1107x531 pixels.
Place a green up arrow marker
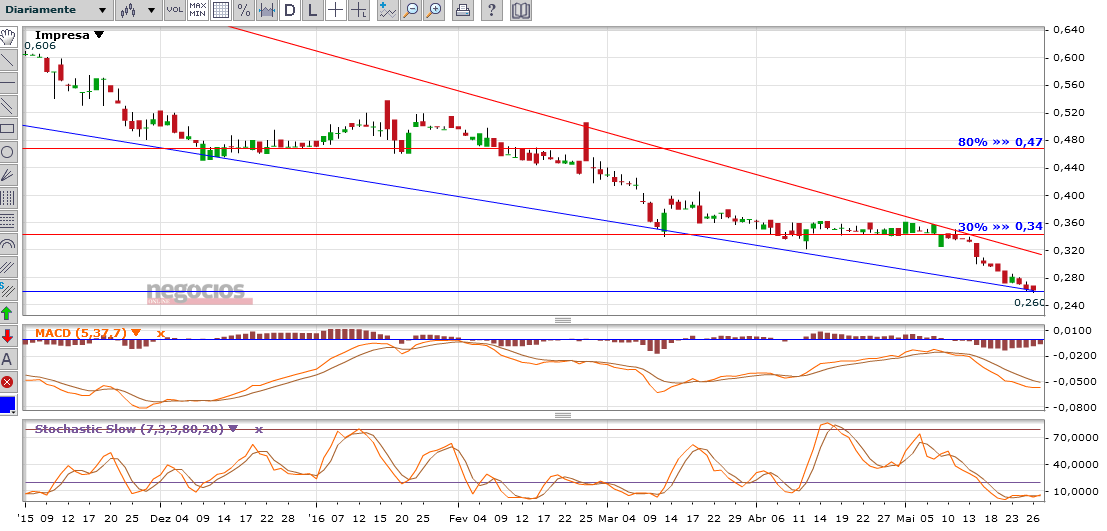click(8, 312)
